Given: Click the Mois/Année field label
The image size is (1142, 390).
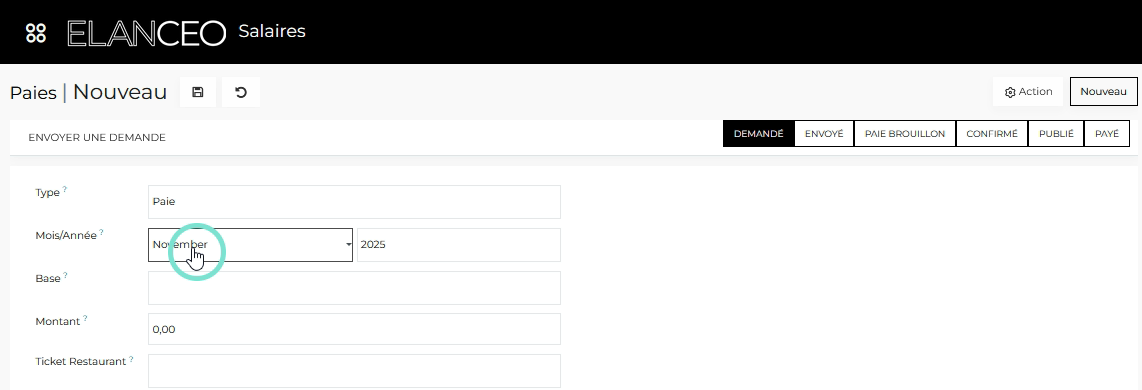Looking at the screenshot, I should tap(66, 235).
